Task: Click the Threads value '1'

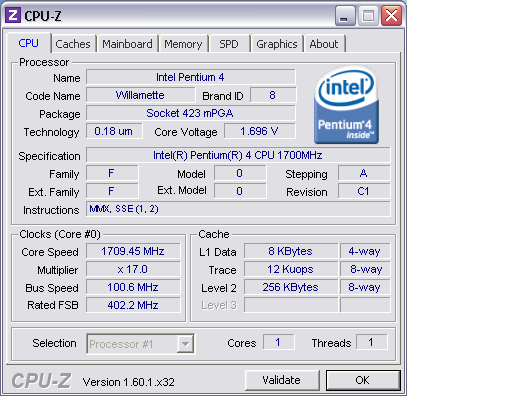Action: pyautogui.click(x=372, y=342)
